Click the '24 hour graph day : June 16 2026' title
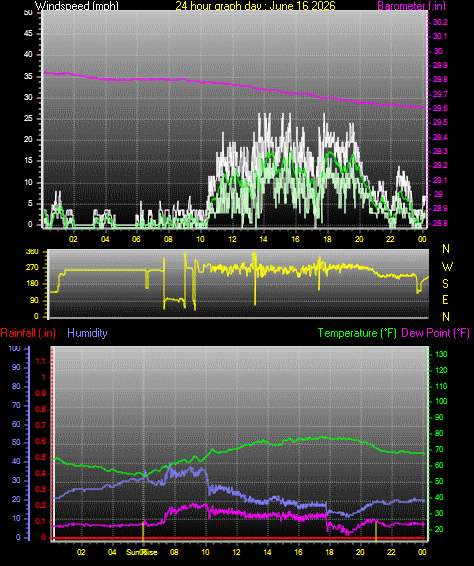Image resolution: width=474 pixels, height=566 pixels. click(x=255, y=5)
